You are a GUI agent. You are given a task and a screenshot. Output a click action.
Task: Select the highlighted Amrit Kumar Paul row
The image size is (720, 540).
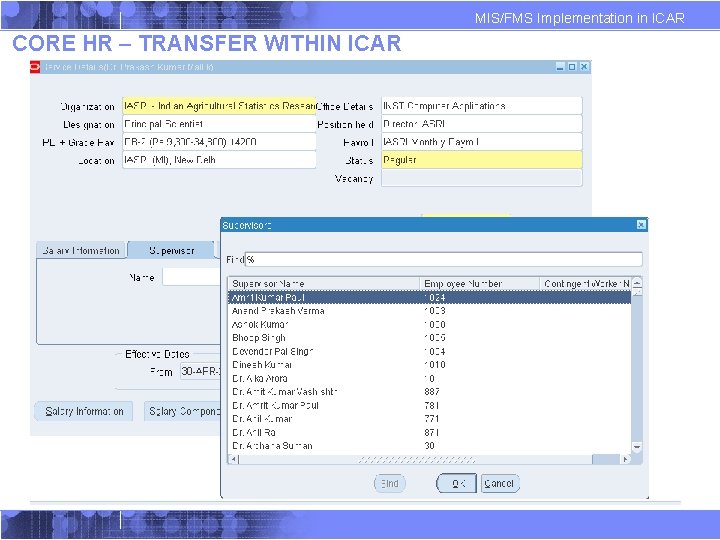click(x=429, y=298)
